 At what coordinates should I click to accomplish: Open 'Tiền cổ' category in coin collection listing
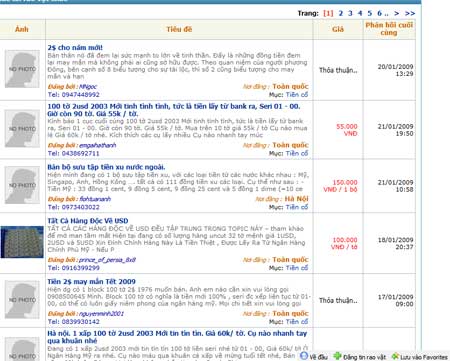[297, 207]
